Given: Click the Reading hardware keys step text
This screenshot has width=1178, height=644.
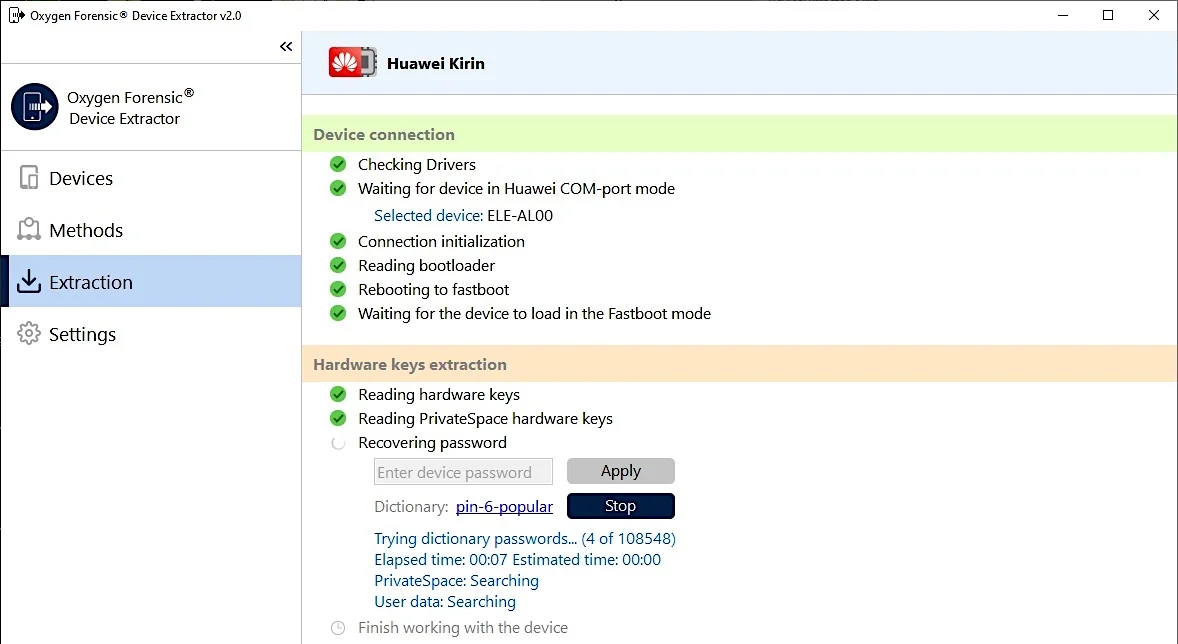Looking at the screenshot, I should pos(439,395).
